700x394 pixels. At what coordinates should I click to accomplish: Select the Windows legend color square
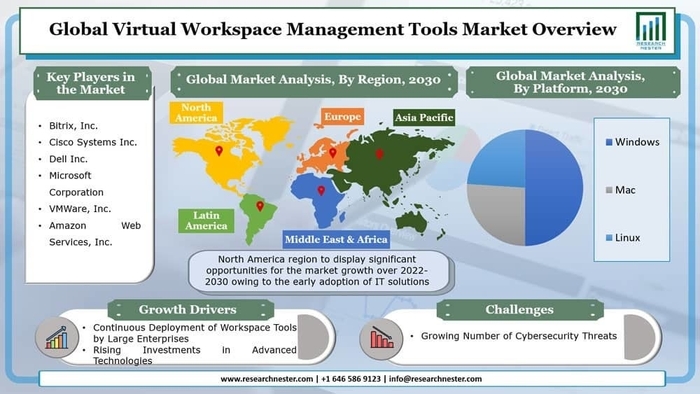pos(608,142)
